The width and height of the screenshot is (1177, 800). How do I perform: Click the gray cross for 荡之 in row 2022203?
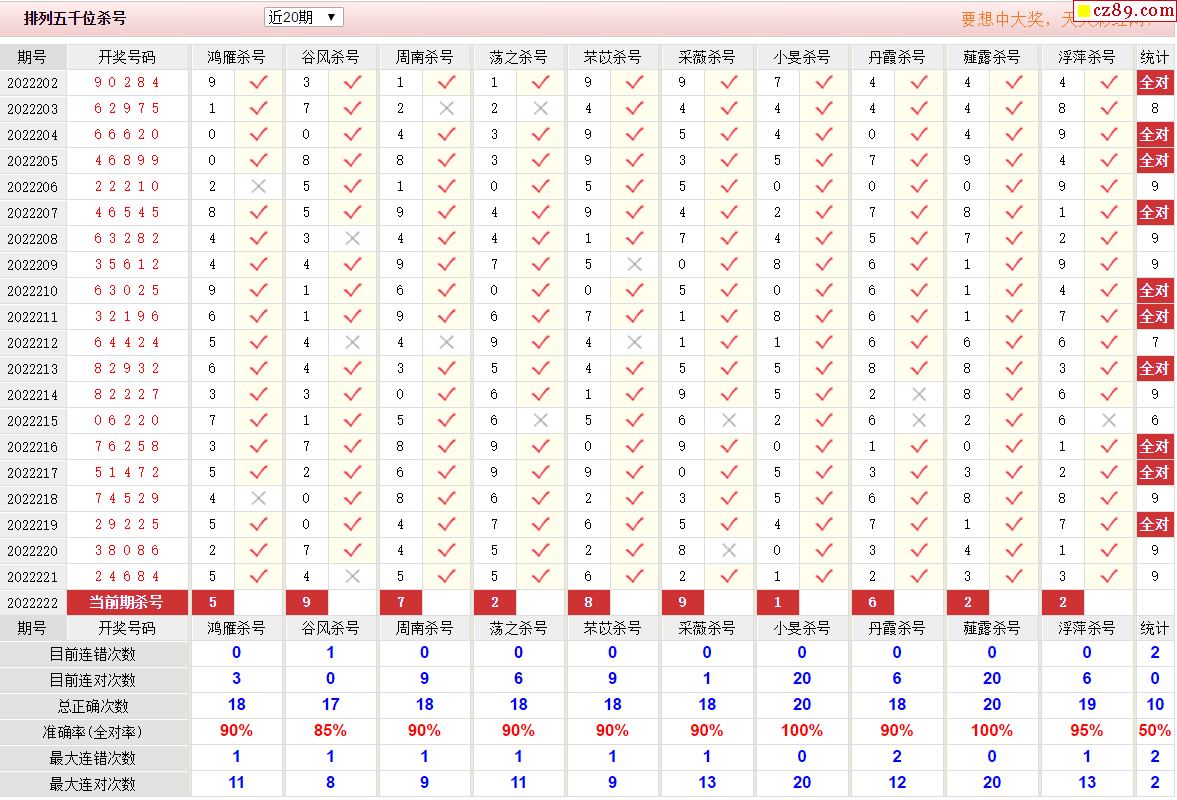540,109
